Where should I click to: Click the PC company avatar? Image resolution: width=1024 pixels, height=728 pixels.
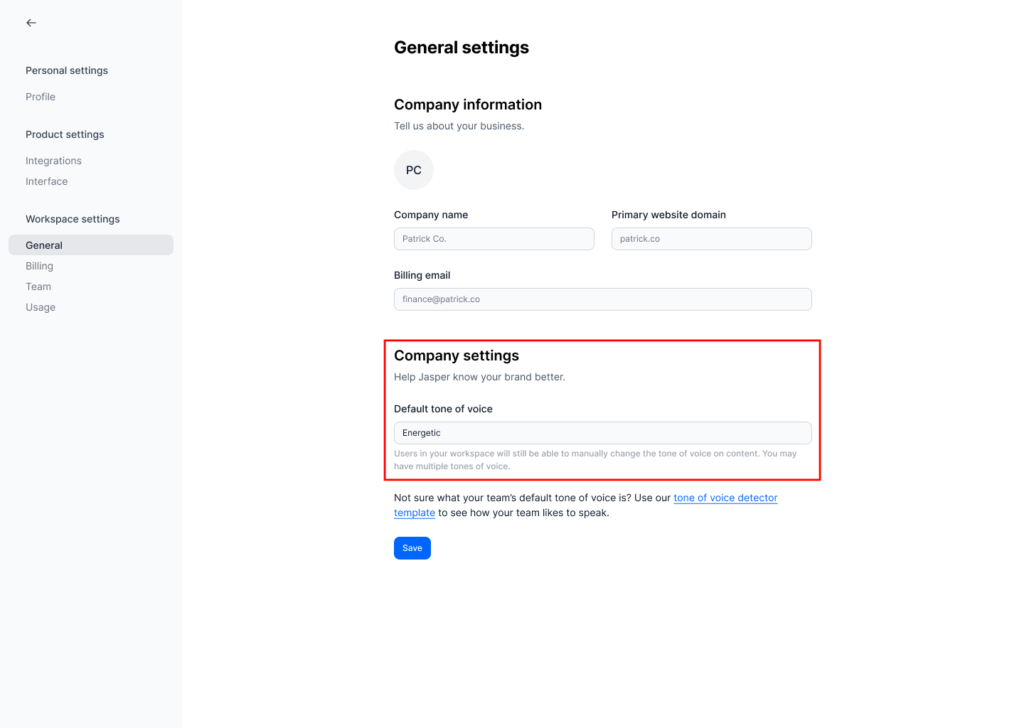[x=413, y=170]
